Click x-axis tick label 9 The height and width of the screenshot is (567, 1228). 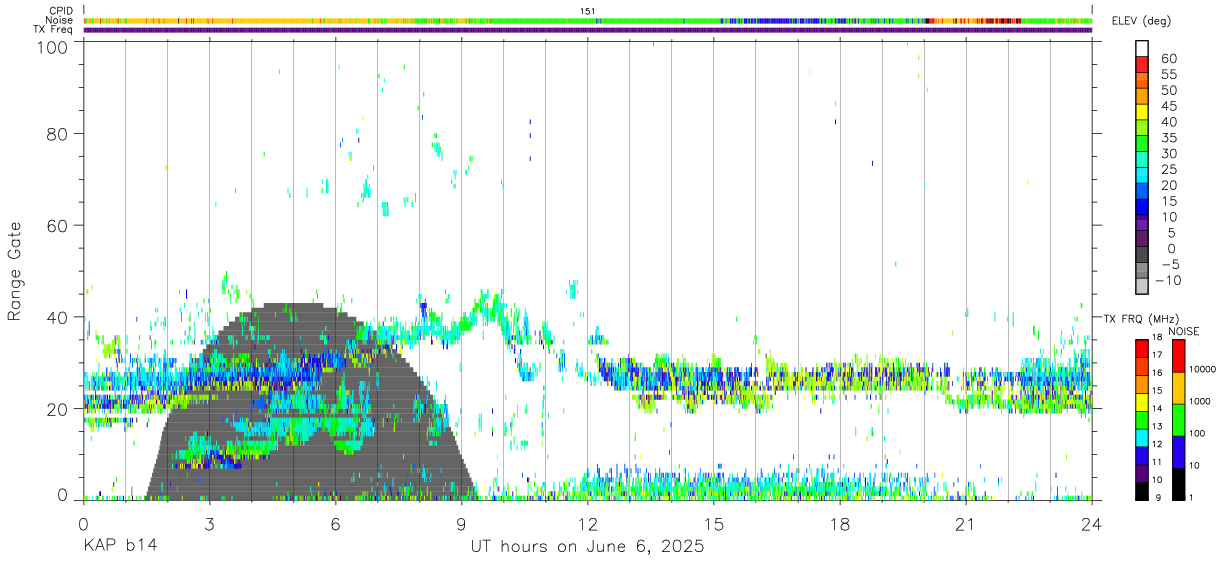(x=462, y=524)
